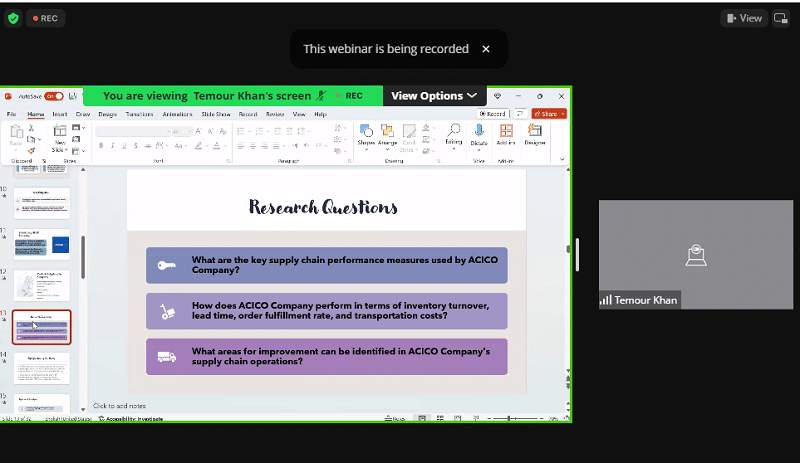
Task: Open the Transitions ribbon tab
Action: coord(139,114)
